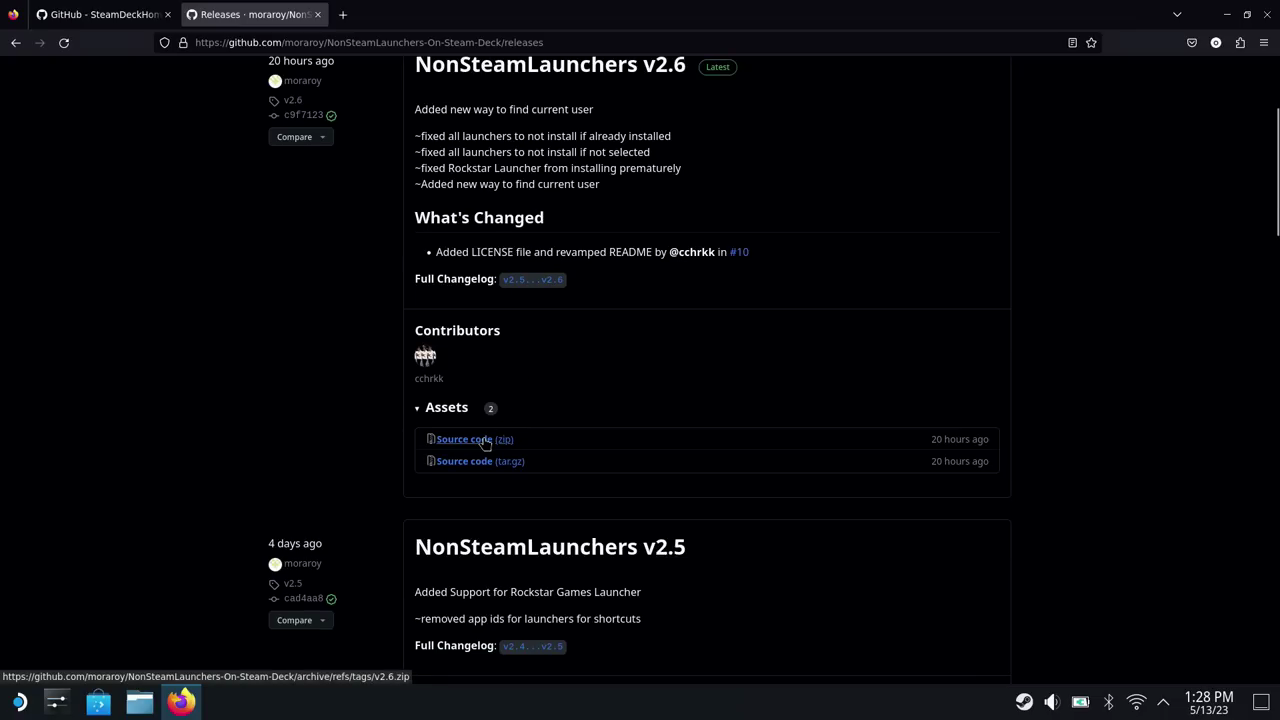This screenshot has width=1280, height=720.
Task: Open Bluetooth settings in tray
Action: (x=1108, y=702)
